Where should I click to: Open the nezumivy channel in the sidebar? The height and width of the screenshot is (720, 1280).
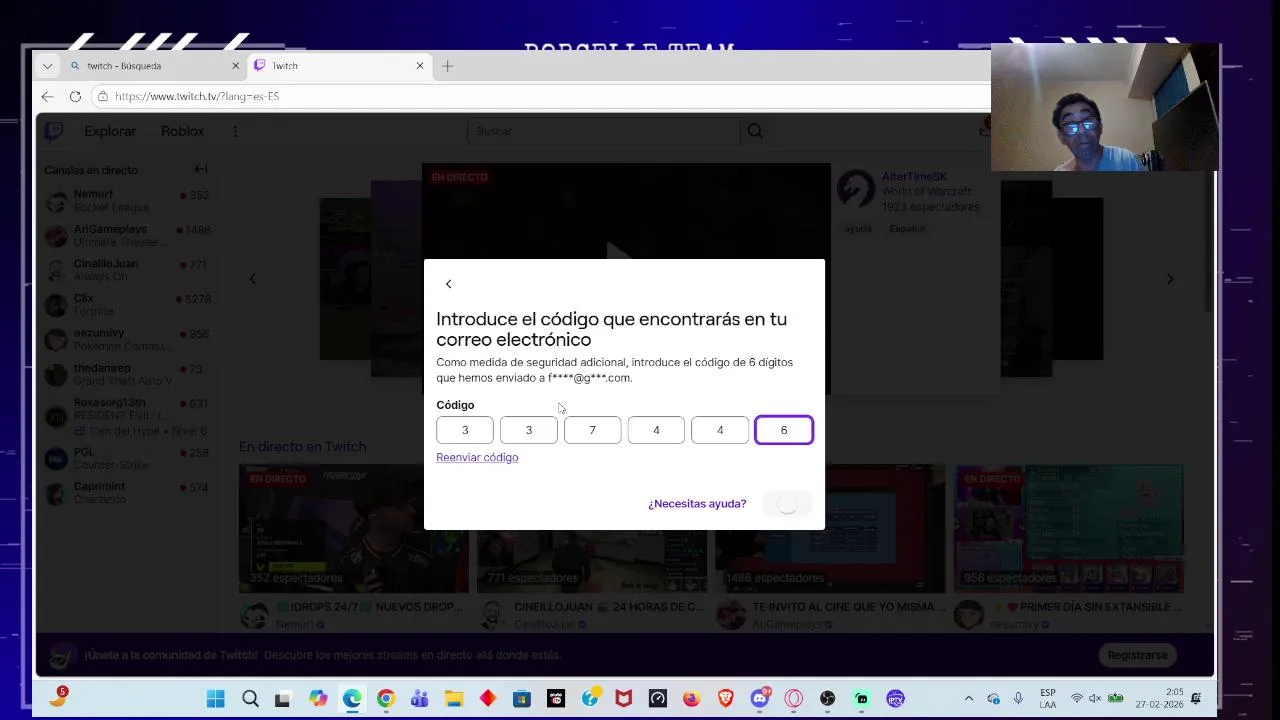pyautogui.click(x=128, y=339)
